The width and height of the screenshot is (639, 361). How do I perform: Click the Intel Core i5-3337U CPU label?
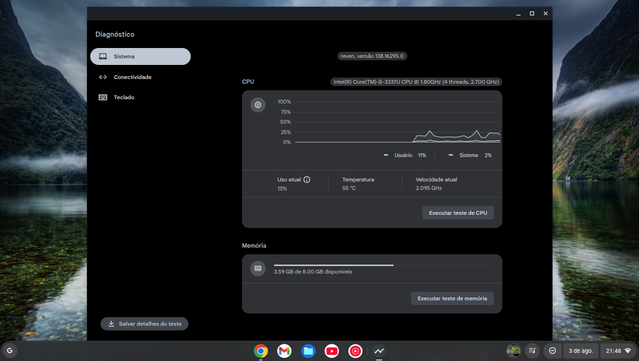[x=416, y=82]
